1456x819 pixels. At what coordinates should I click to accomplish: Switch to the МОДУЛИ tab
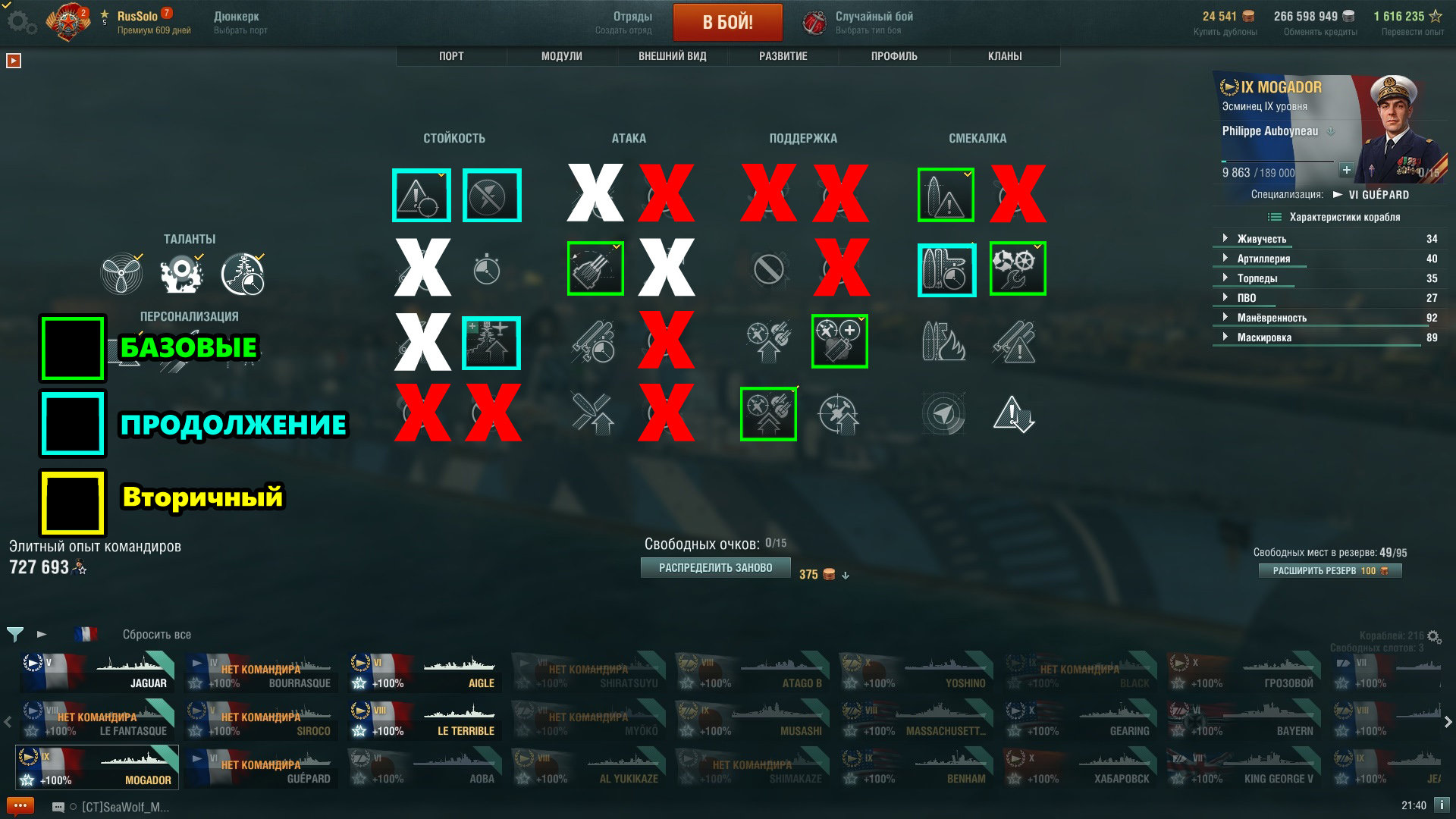click(x=562, y=56)
